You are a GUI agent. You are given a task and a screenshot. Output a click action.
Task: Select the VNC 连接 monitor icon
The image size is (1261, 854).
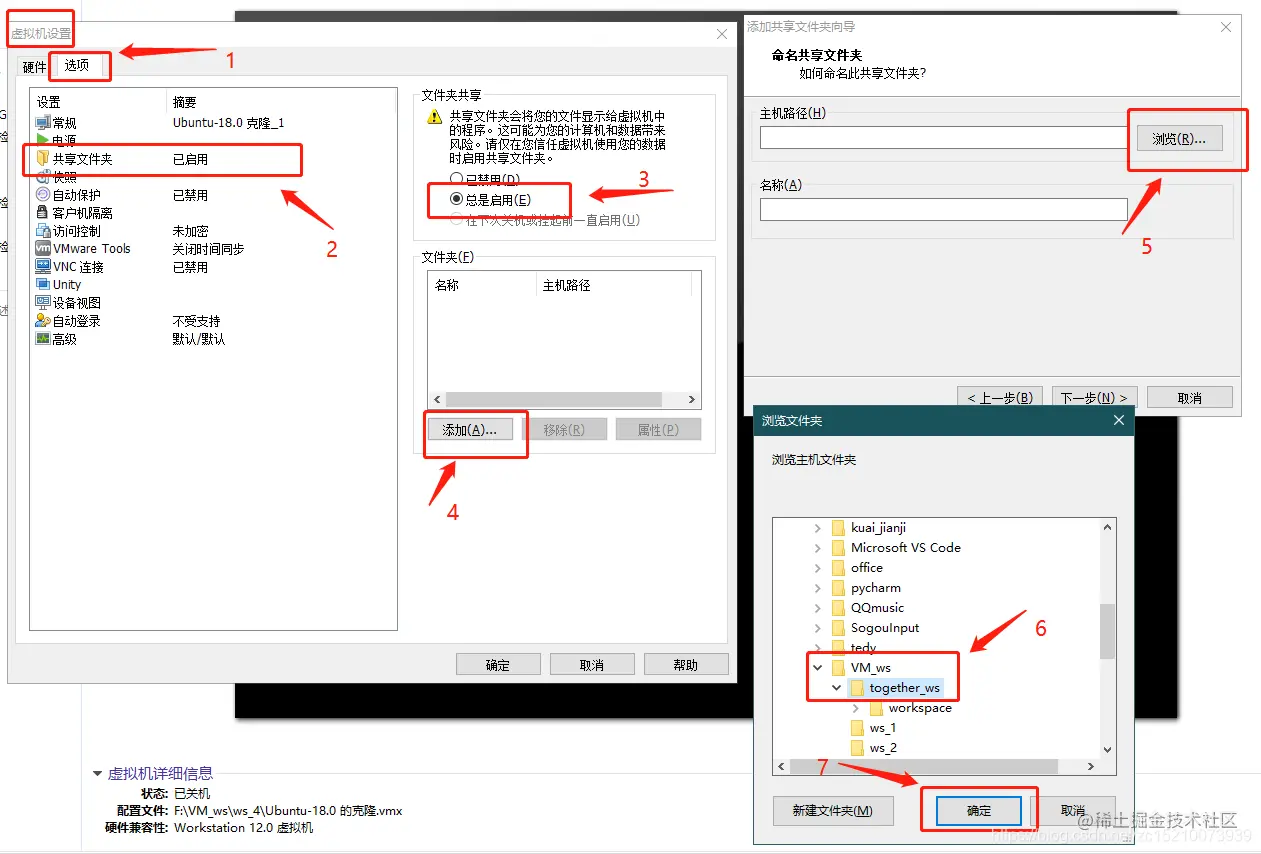43,267
